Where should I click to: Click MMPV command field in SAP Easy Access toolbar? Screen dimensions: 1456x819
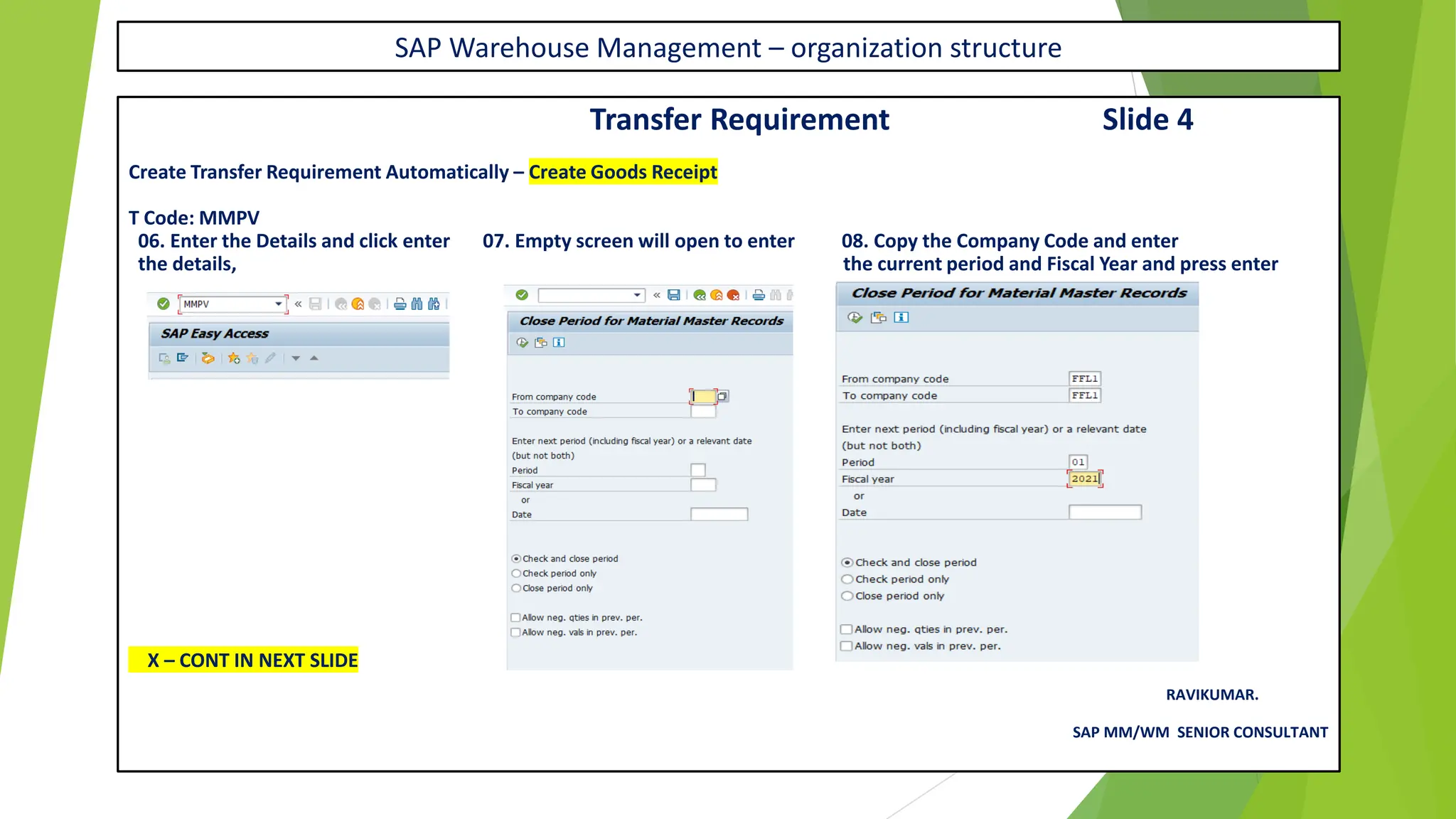pyautogui.click(x=232, y=304)
